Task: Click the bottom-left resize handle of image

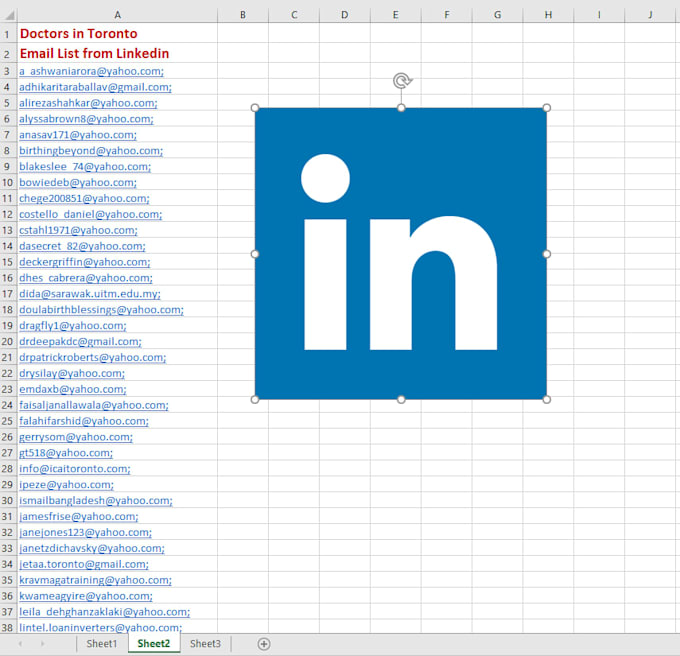Action: click(x=255, y=399)
